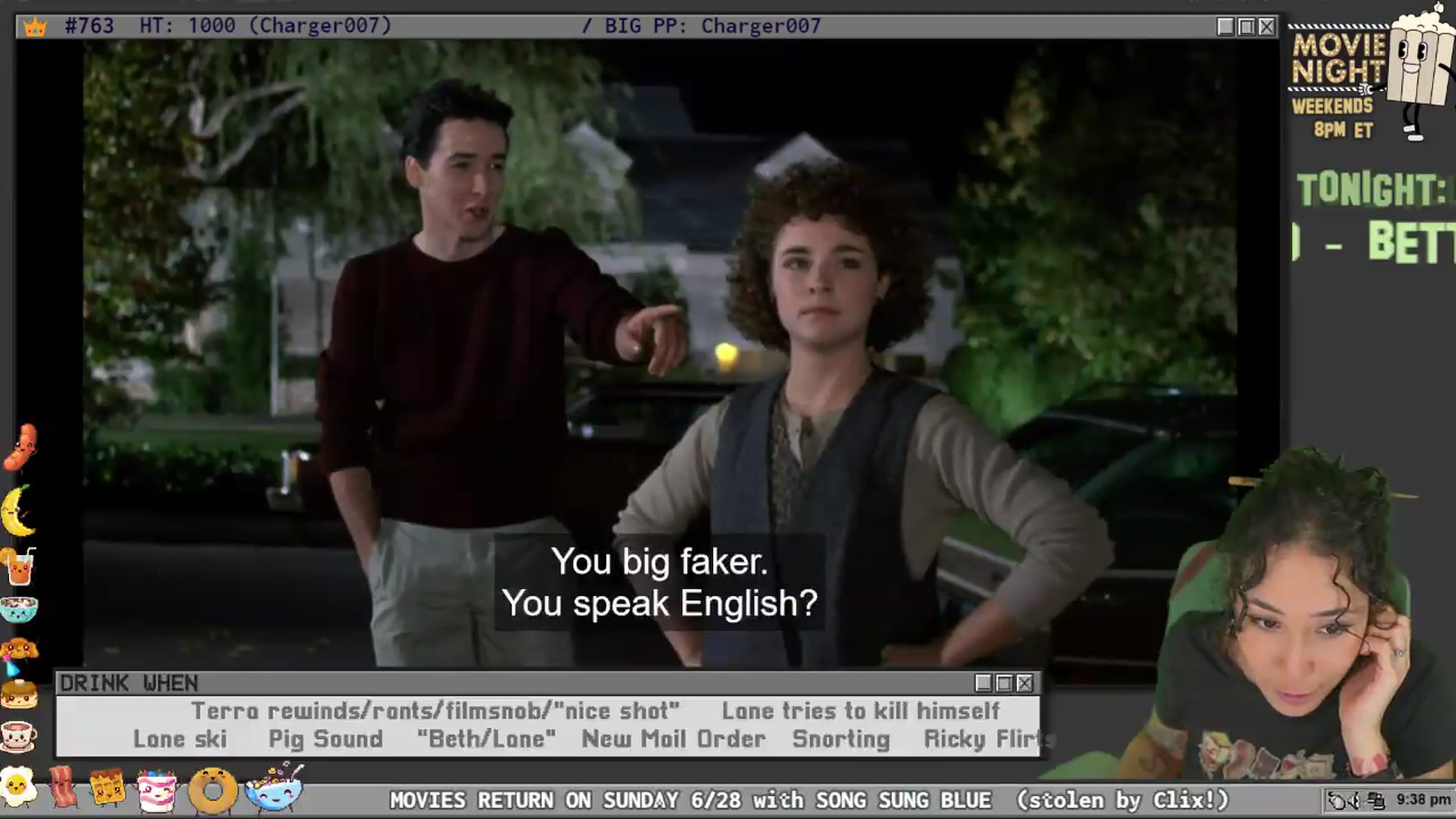Screen dimensions: 1456x819
Task: Close the Drink When window
Action: 1025,683
